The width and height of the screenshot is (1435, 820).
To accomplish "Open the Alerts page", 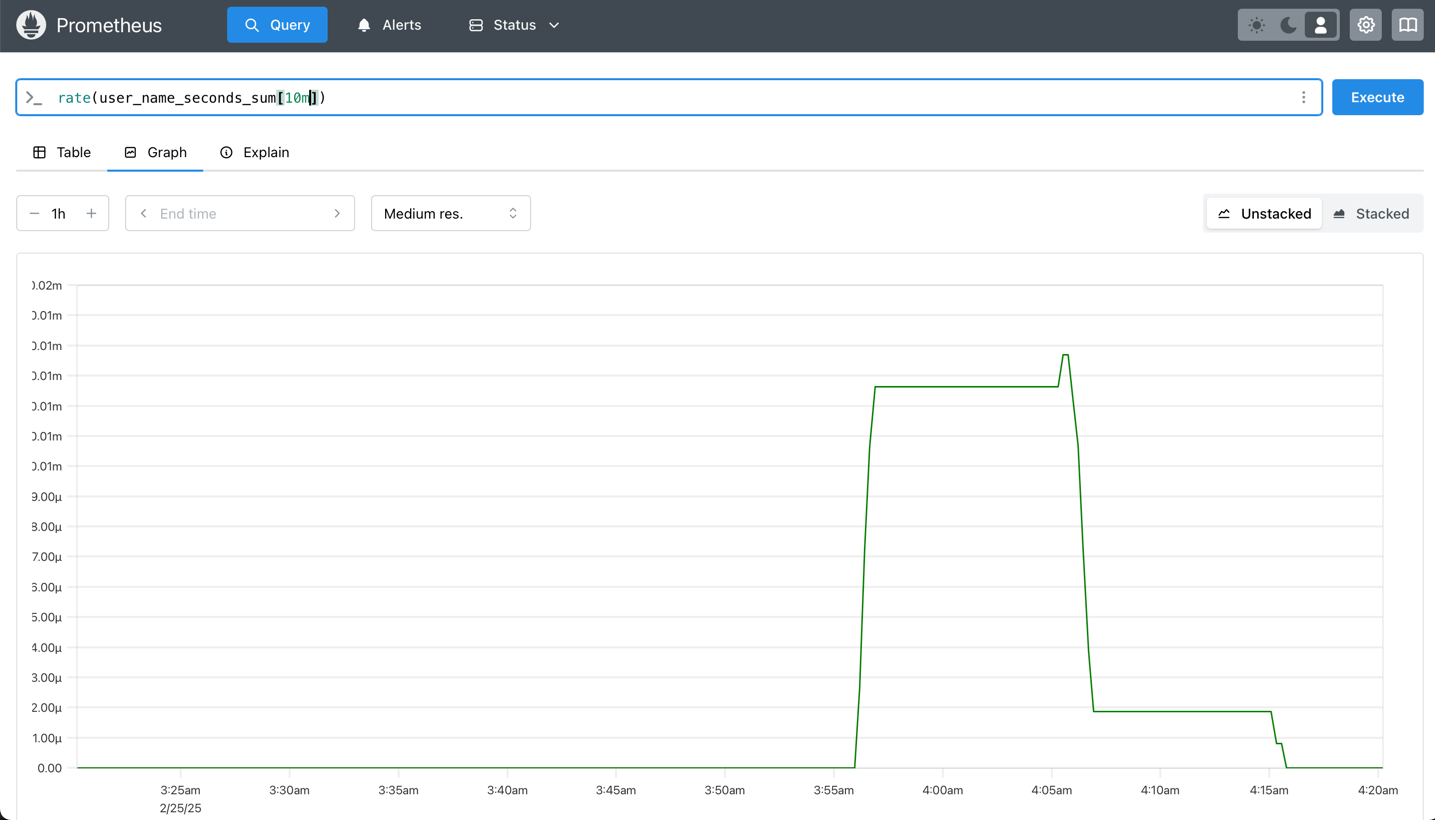I will [389, 25].
